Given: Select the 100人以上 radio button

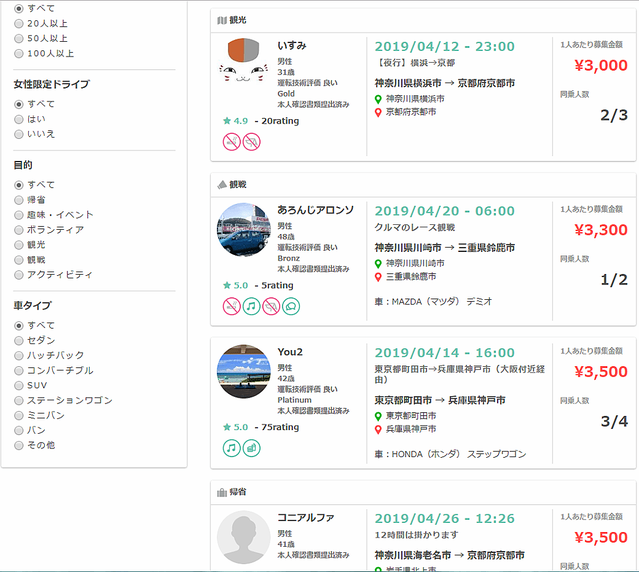Looking at the screenshot, I should 19,53.
